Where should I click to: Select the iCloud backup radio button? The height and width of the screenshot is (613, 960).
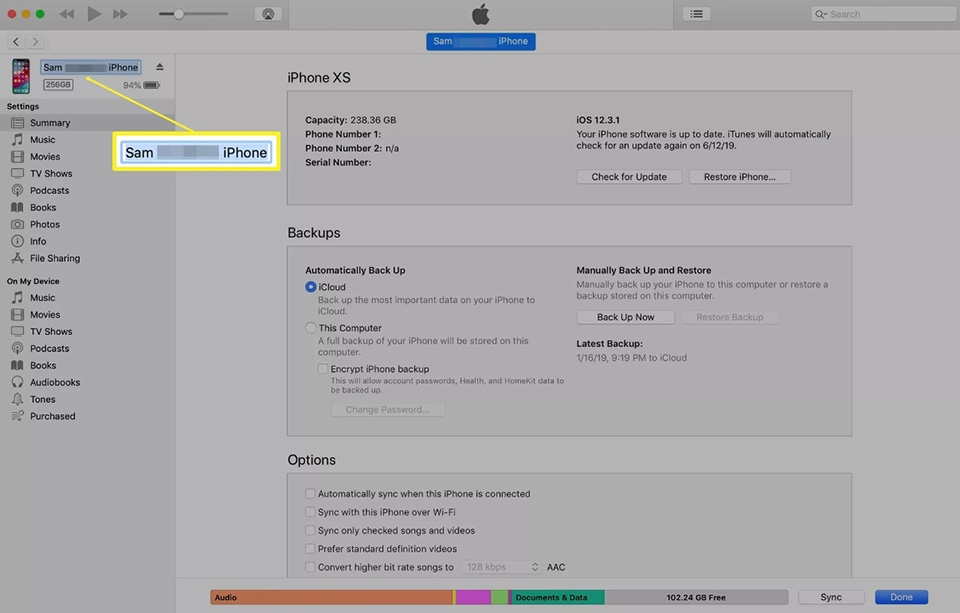[310, 287]
